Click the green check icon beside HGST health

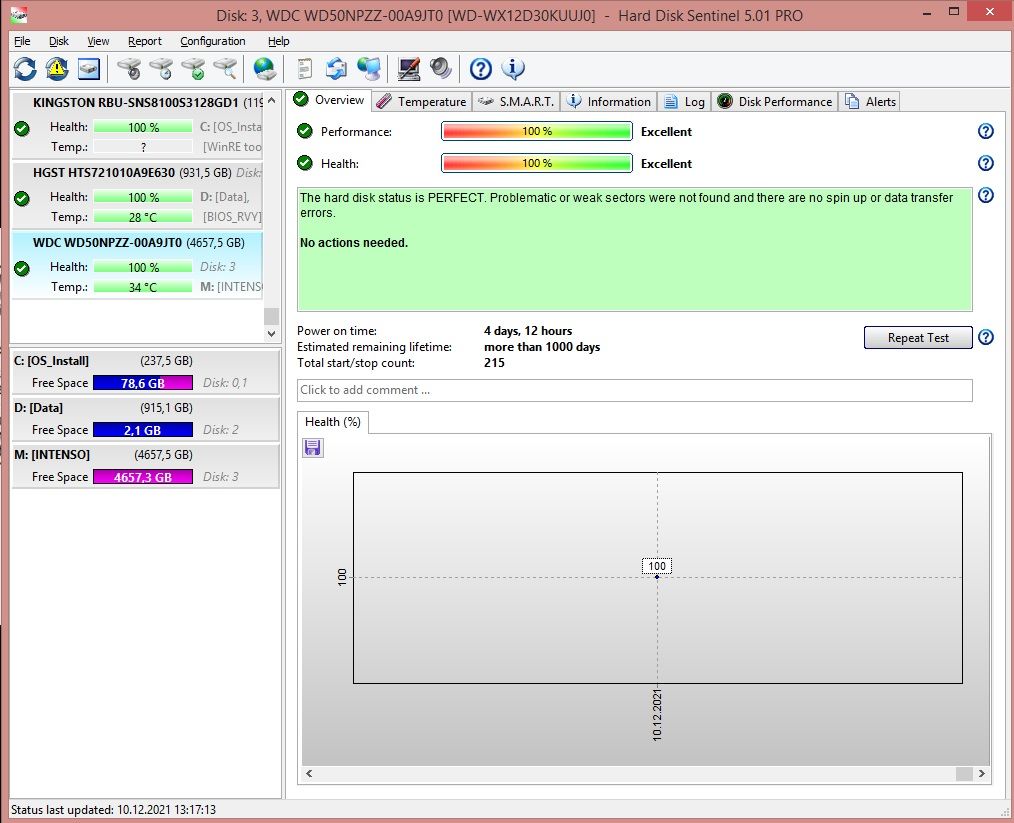click(22, 198)
